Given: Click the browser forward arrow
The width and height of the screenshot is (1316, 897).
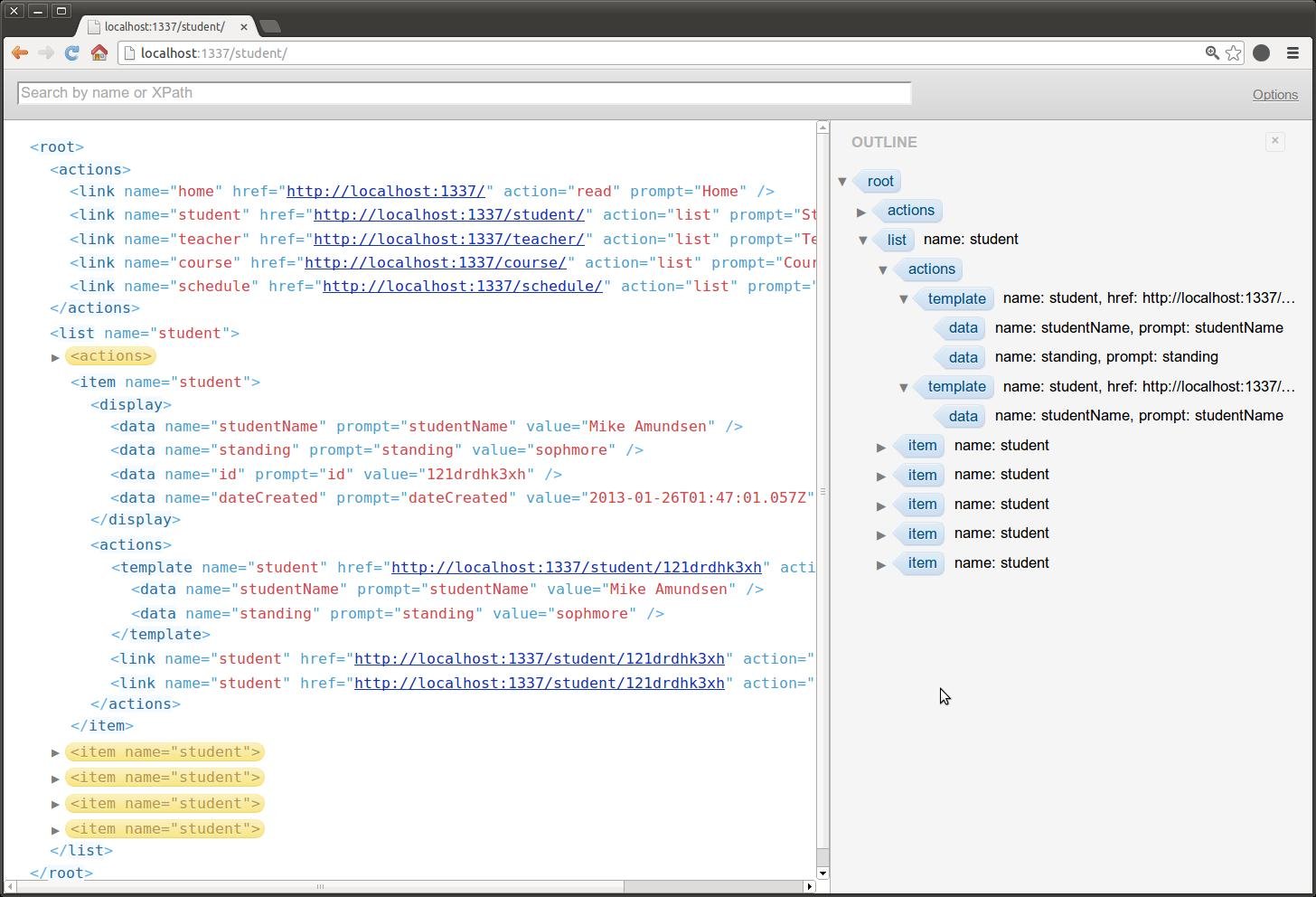Looking at the screenshot, I should (x=46, y=52).
